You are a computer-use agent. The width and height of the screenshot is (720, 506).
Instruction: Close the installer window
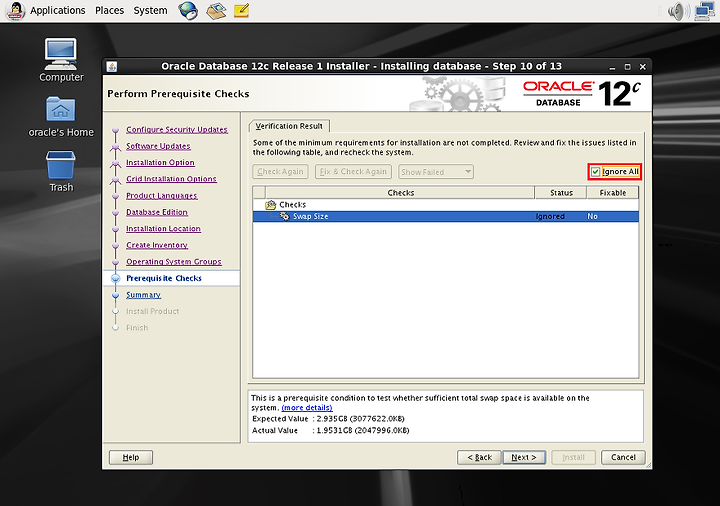(x=643, y=67)
